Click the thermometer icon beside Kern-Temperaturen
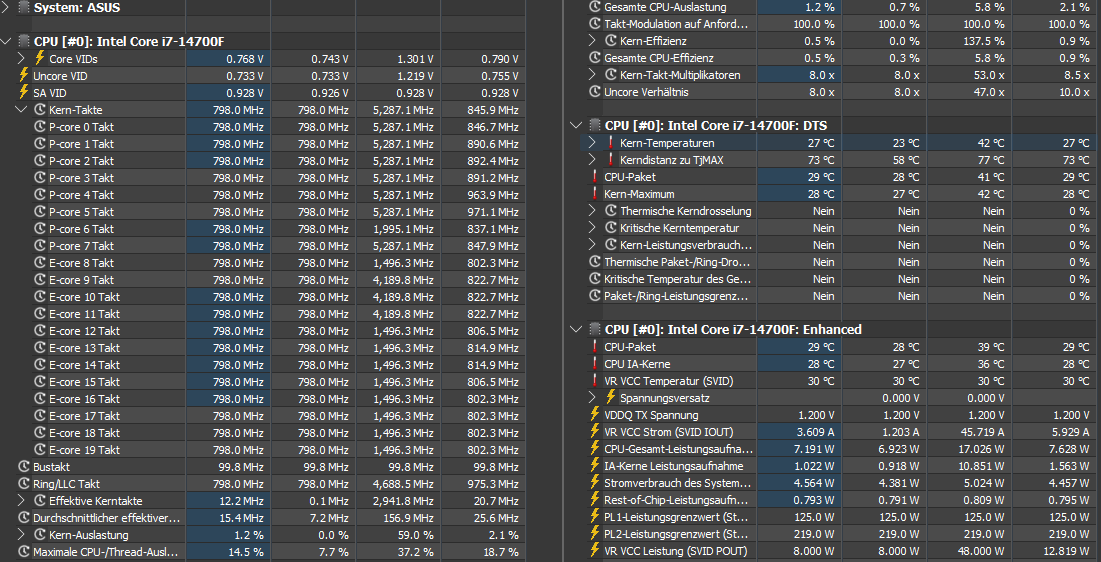Image resolution: width=1101 pixels, height=562 pixels. [611, 143]
